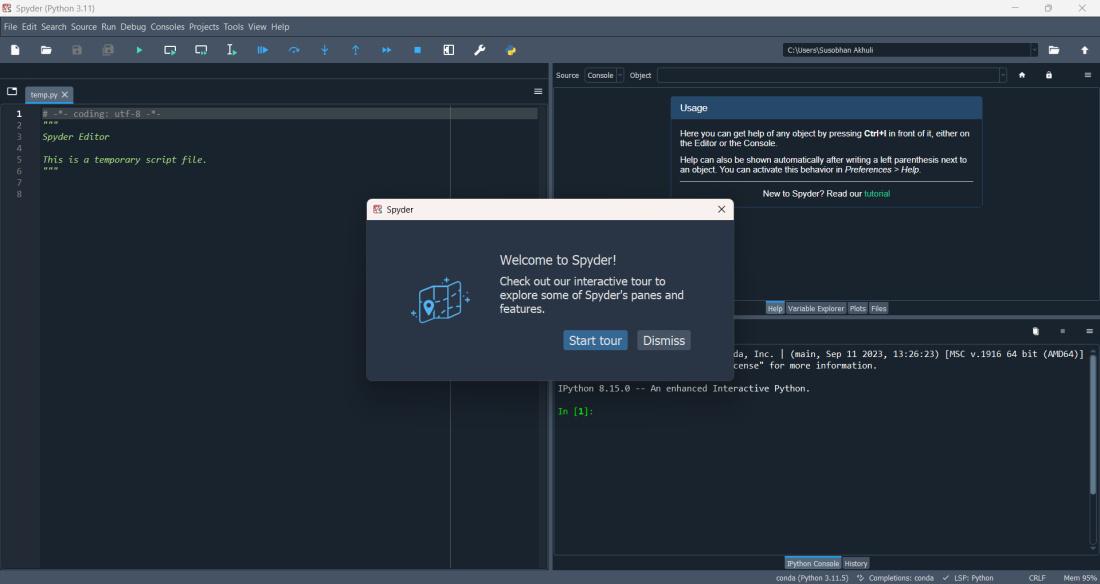The height and width of the screenshot is (584, 1100).
Task: Run file with the green play icon
Action: point(139,50)
